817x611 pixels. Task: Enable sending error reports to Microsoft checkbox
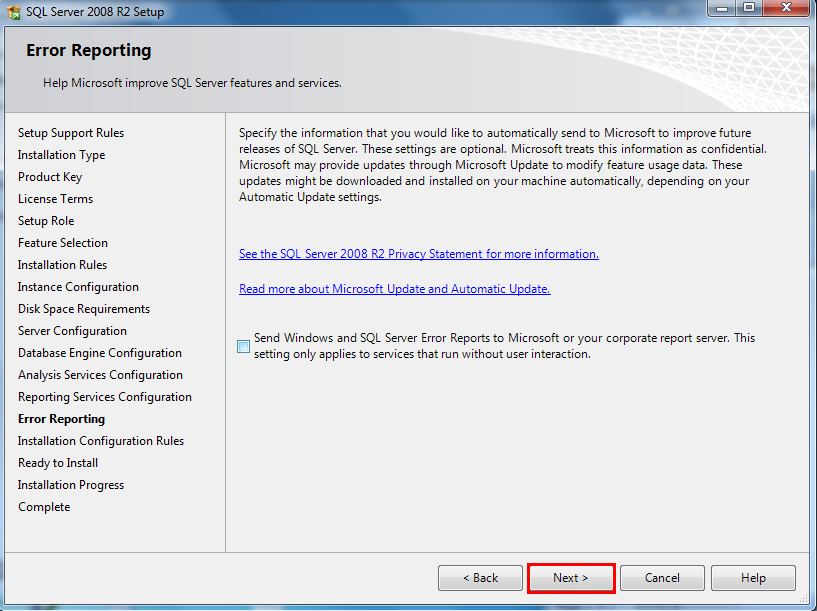pyautogui.click(x=243, y=346)
